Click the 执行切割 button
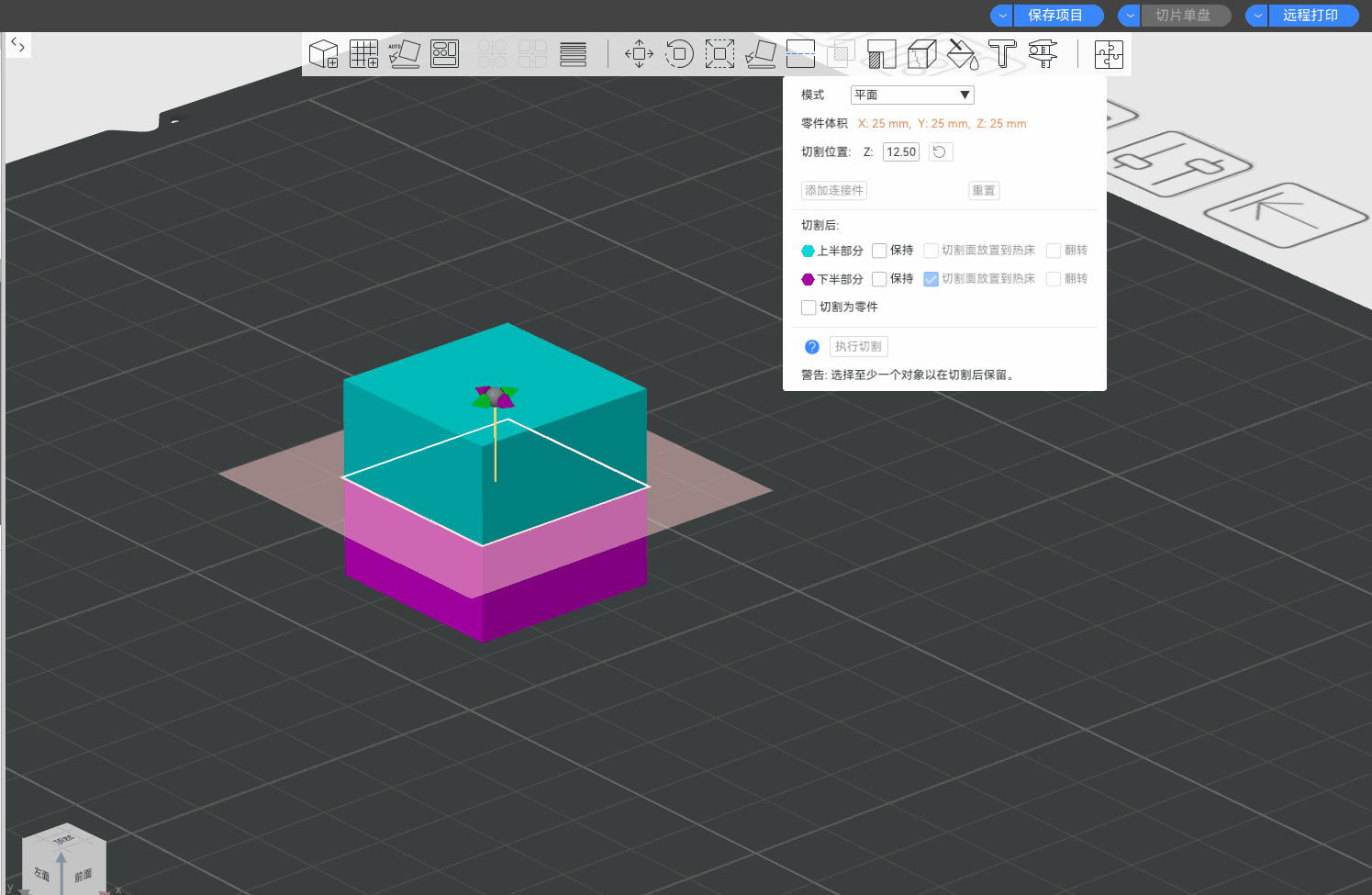1372x895 pixels. click(859, 347)
